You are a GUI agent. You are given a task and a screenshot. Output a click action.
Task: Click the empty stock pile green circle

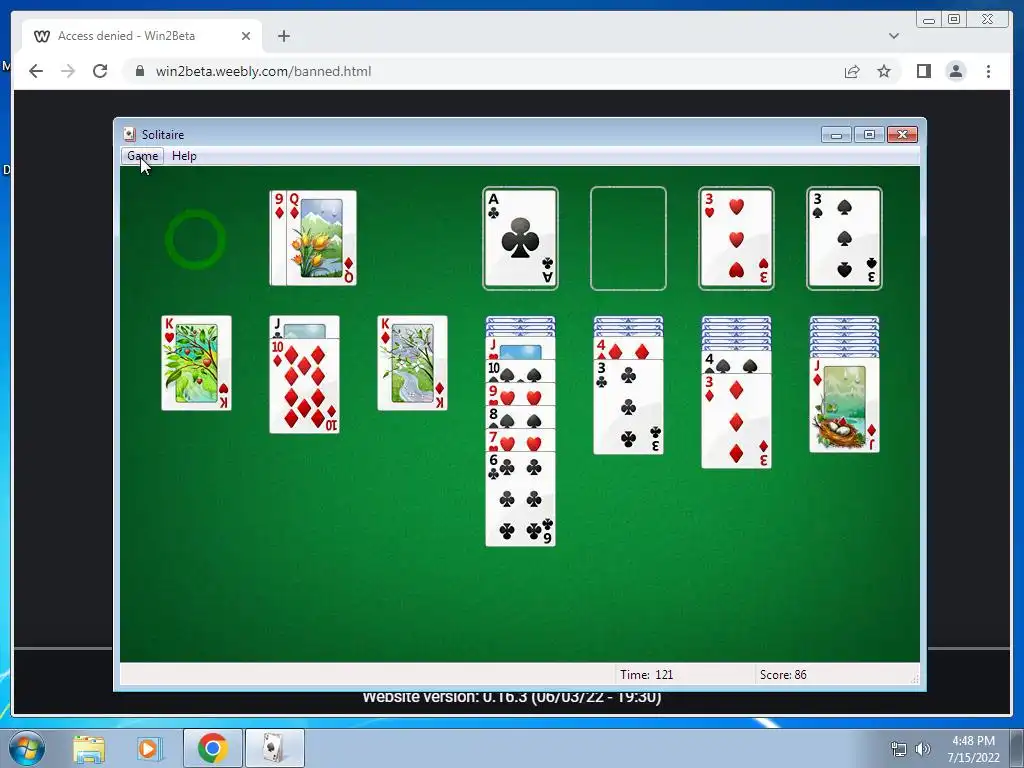point(195,239)
